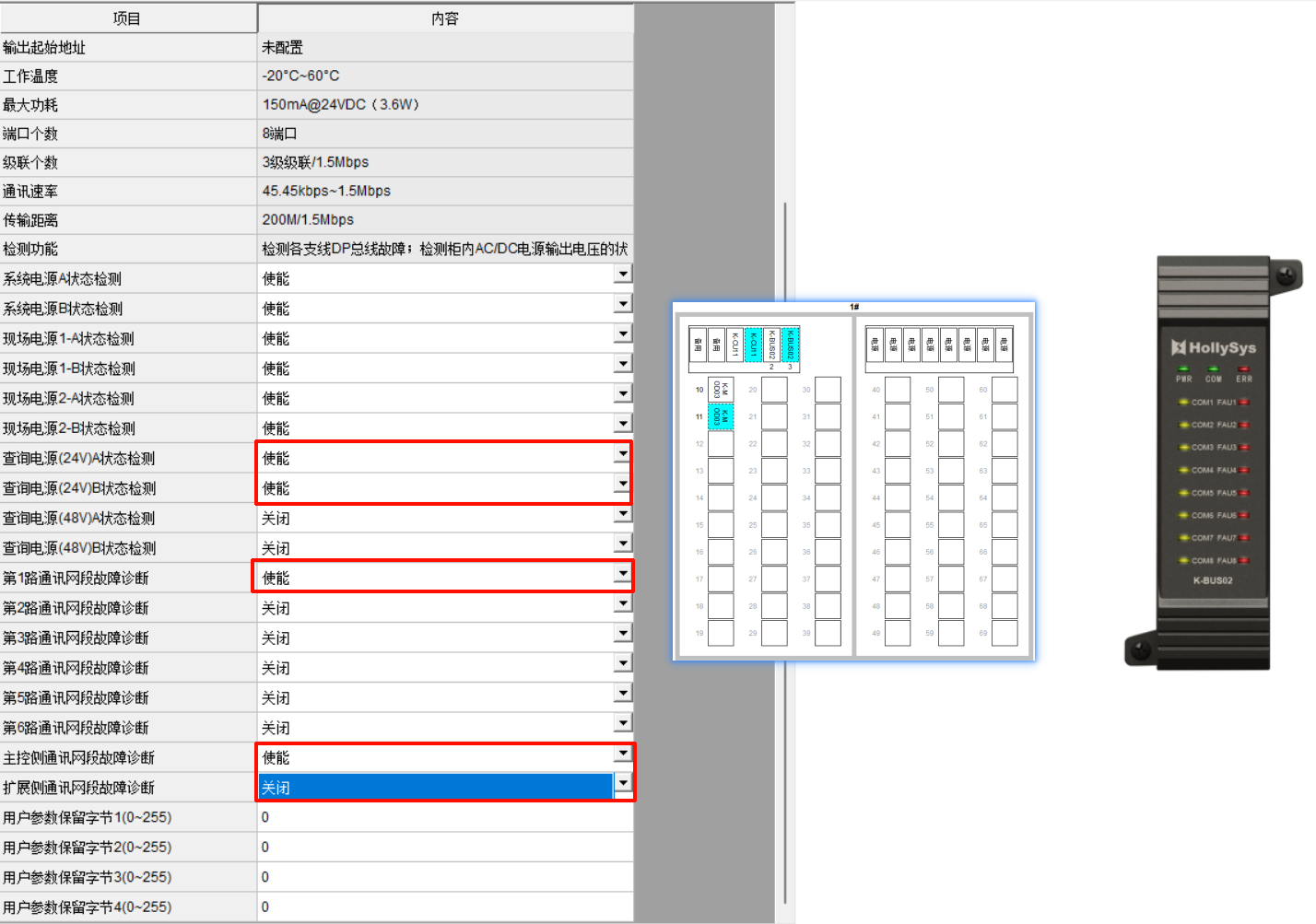Image resolution: width=1316 pixels, height=924 pixels.
Task: Open the 第1路通讯网段故障诊断 dropdown
Action: point(623,574)
